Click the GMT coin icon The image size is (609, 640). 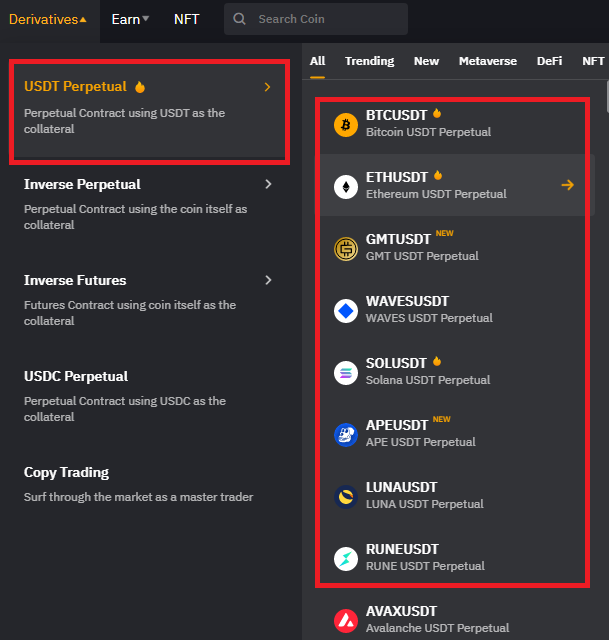(346, 249)
